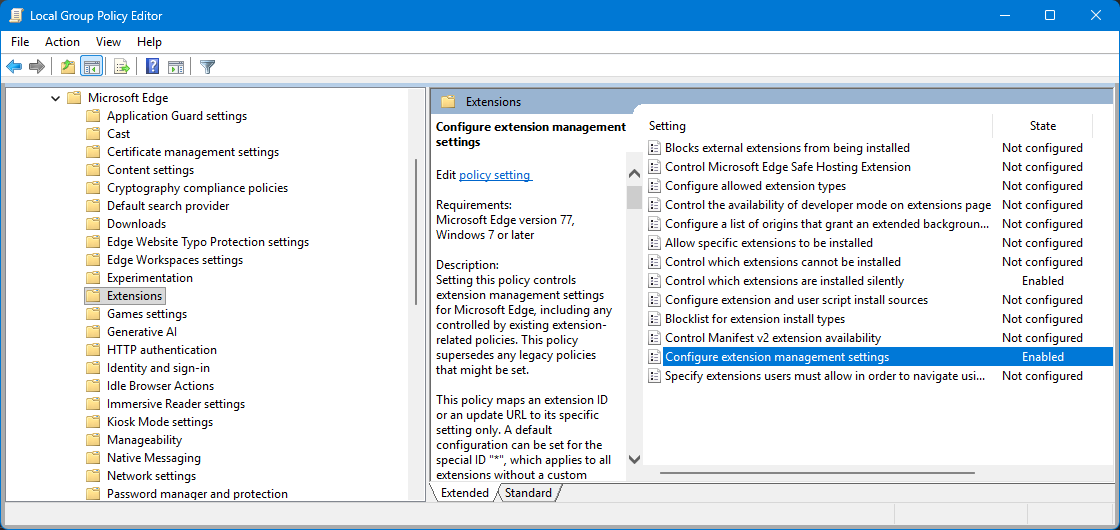Click the Back arrow toolbar icon
The width and height of the screenshot is (1120, 530).
[x=14, y=67]
